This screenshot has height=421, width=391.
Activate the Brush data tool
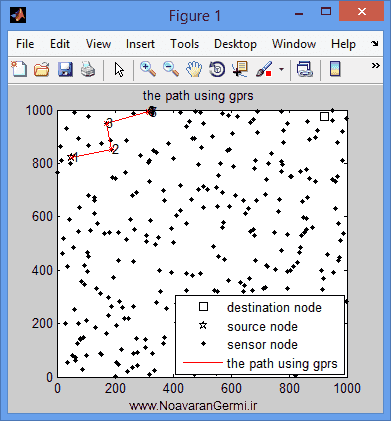click(x=263, y=69)
